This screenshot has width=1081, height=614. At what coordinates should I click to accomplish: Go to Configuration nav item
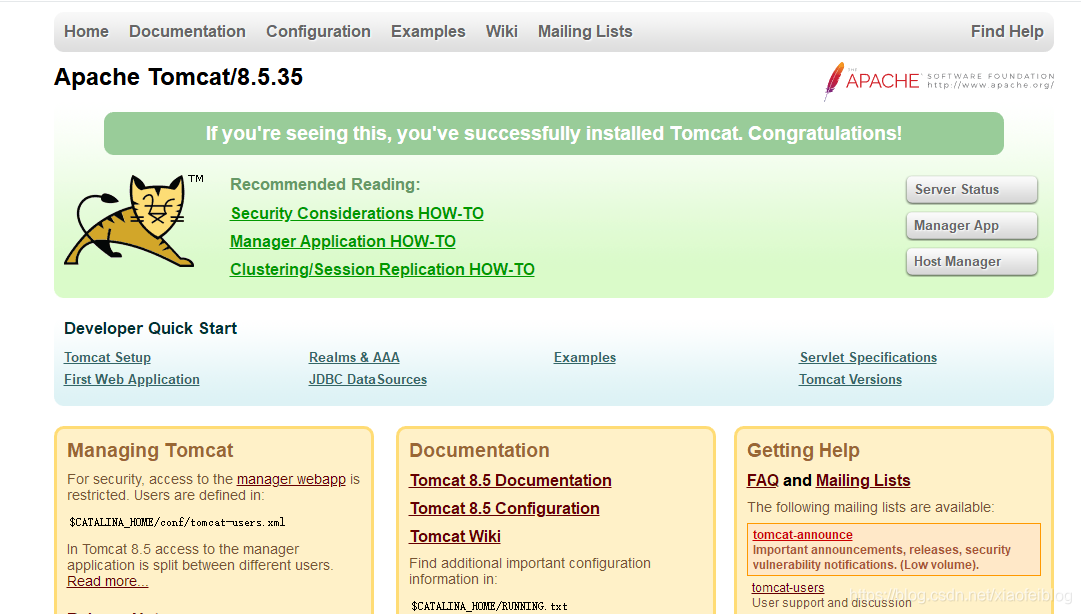[x=318, y=32]
